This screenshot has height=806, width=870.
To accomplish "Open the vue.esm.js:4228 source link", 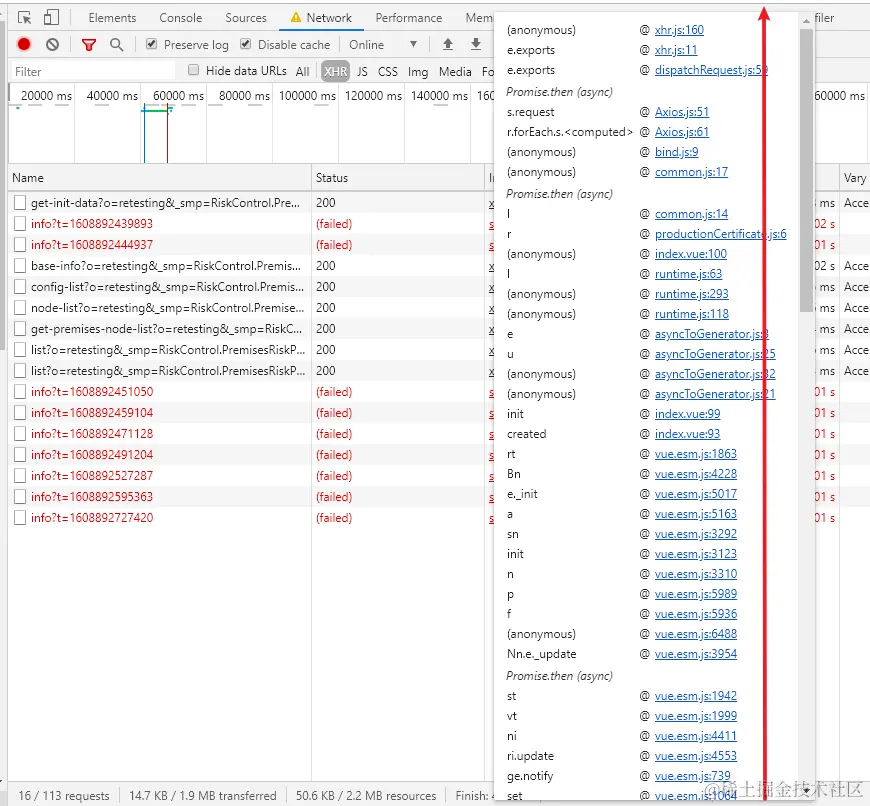I will 696,474.
